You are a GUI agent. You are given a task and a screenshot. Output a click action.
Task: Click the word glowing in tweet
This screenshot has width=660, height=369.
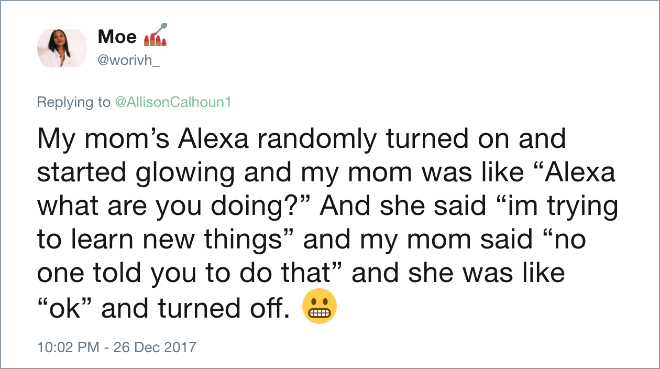[x=185, y=173]
